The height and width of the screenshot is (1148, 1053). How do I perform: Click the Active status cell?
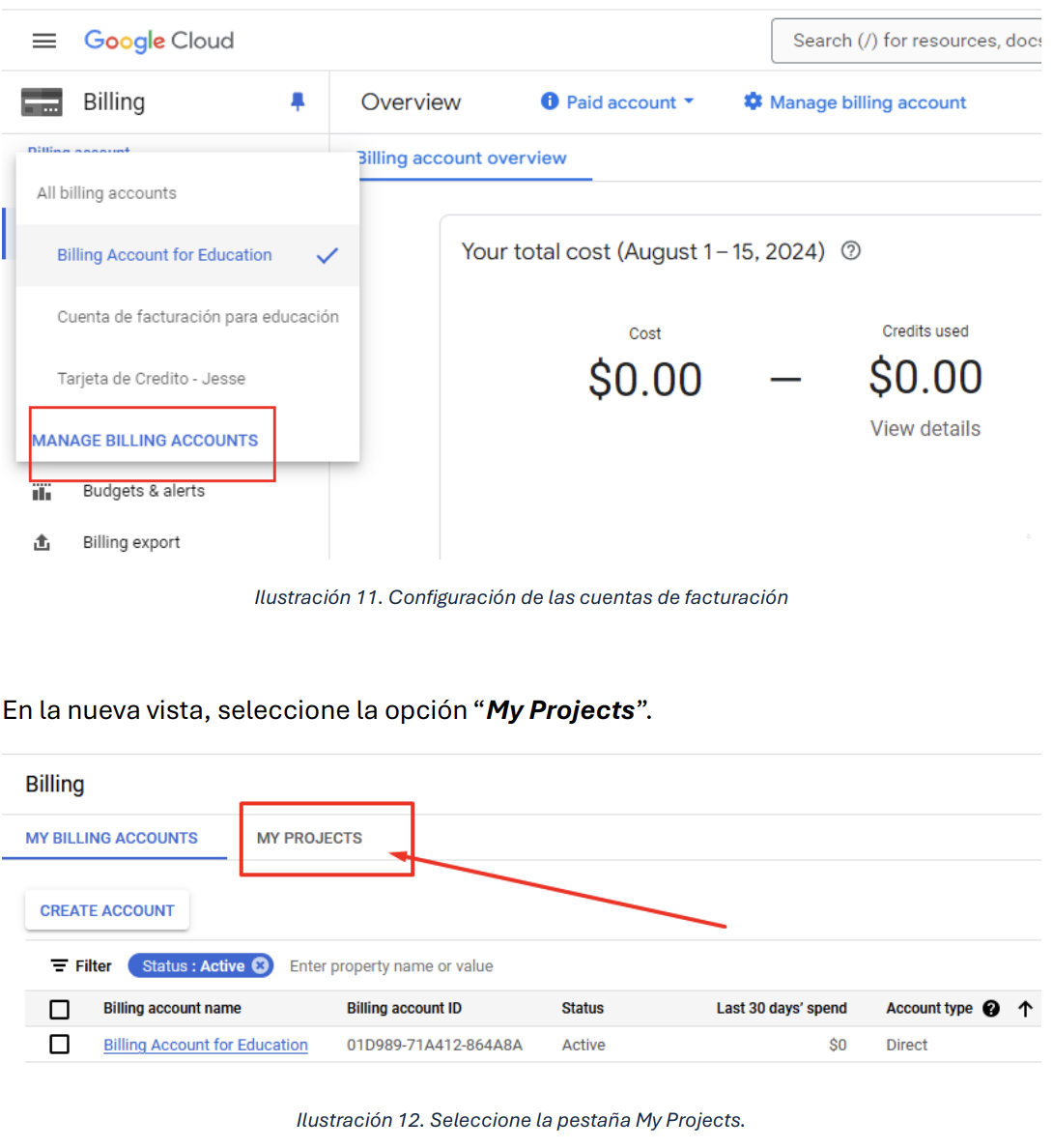(583, 1046)
